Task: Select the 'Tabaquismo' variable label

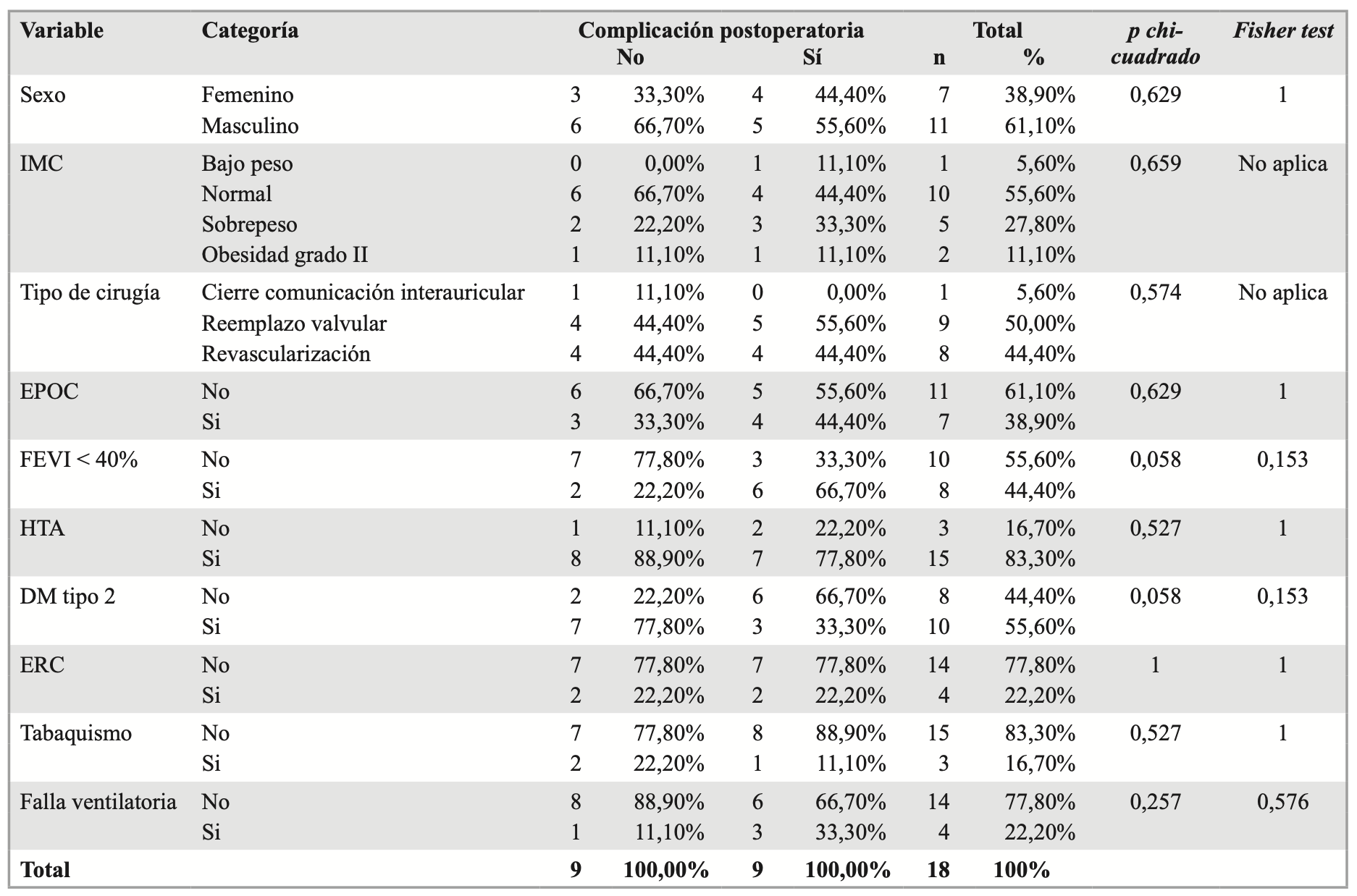Action: [x=76, y=733]
